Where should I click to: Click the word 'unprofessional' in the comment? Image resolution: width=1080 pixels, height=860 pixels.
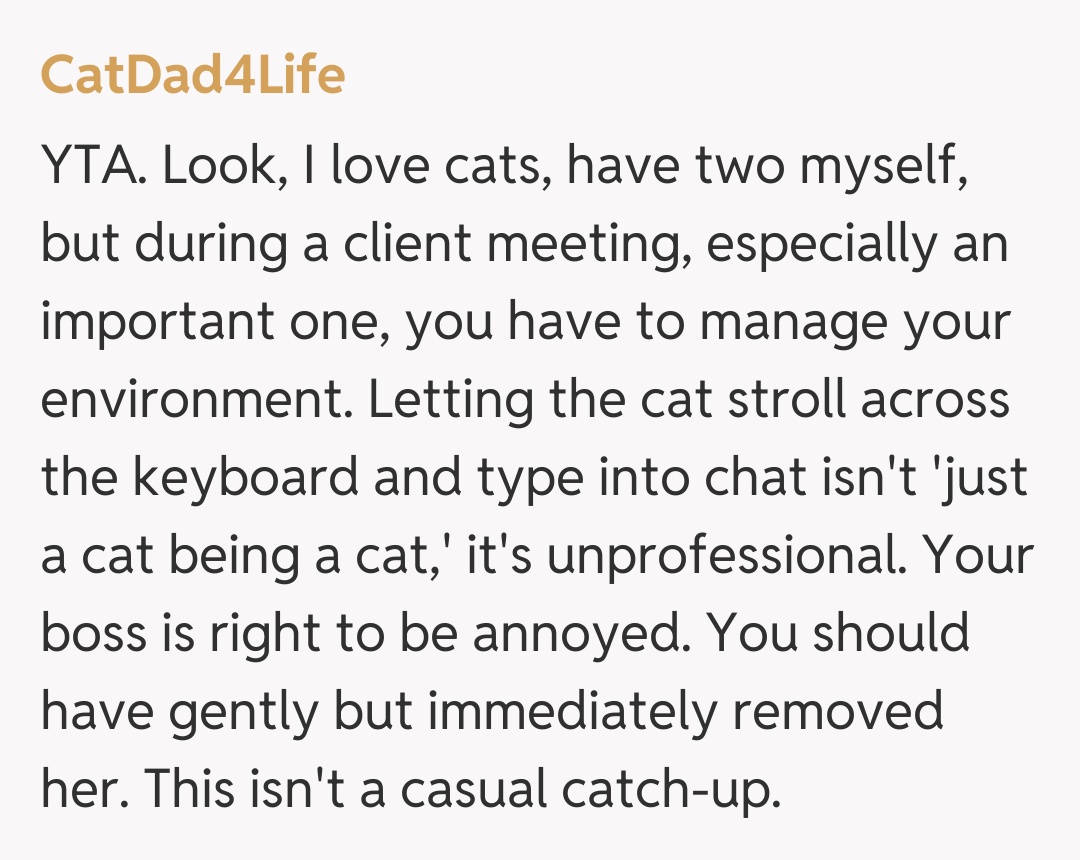click(728, 555)
